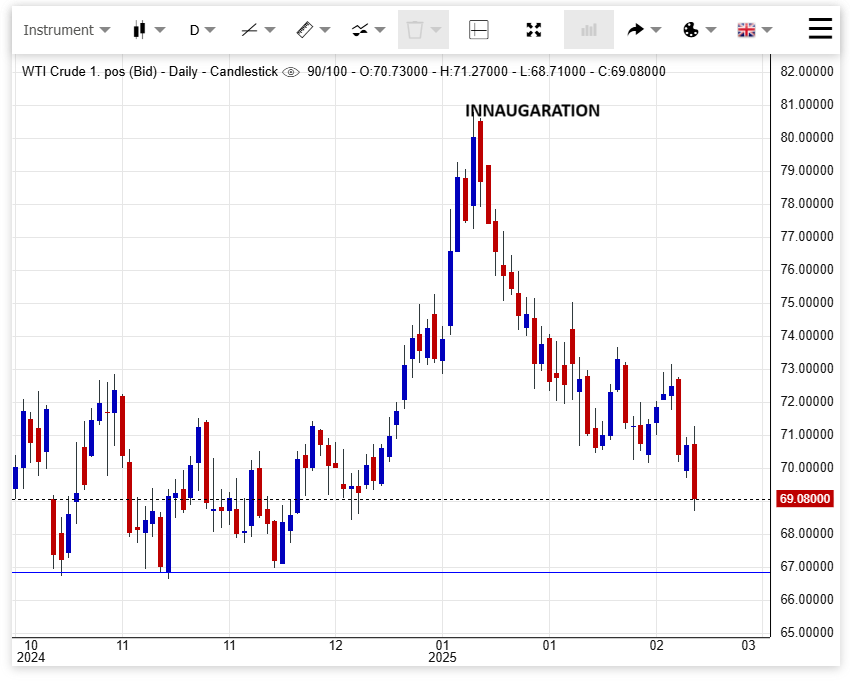Screen dimensions: 850x685
Task: Open the hamburger main menu
Action: [820, 28]
